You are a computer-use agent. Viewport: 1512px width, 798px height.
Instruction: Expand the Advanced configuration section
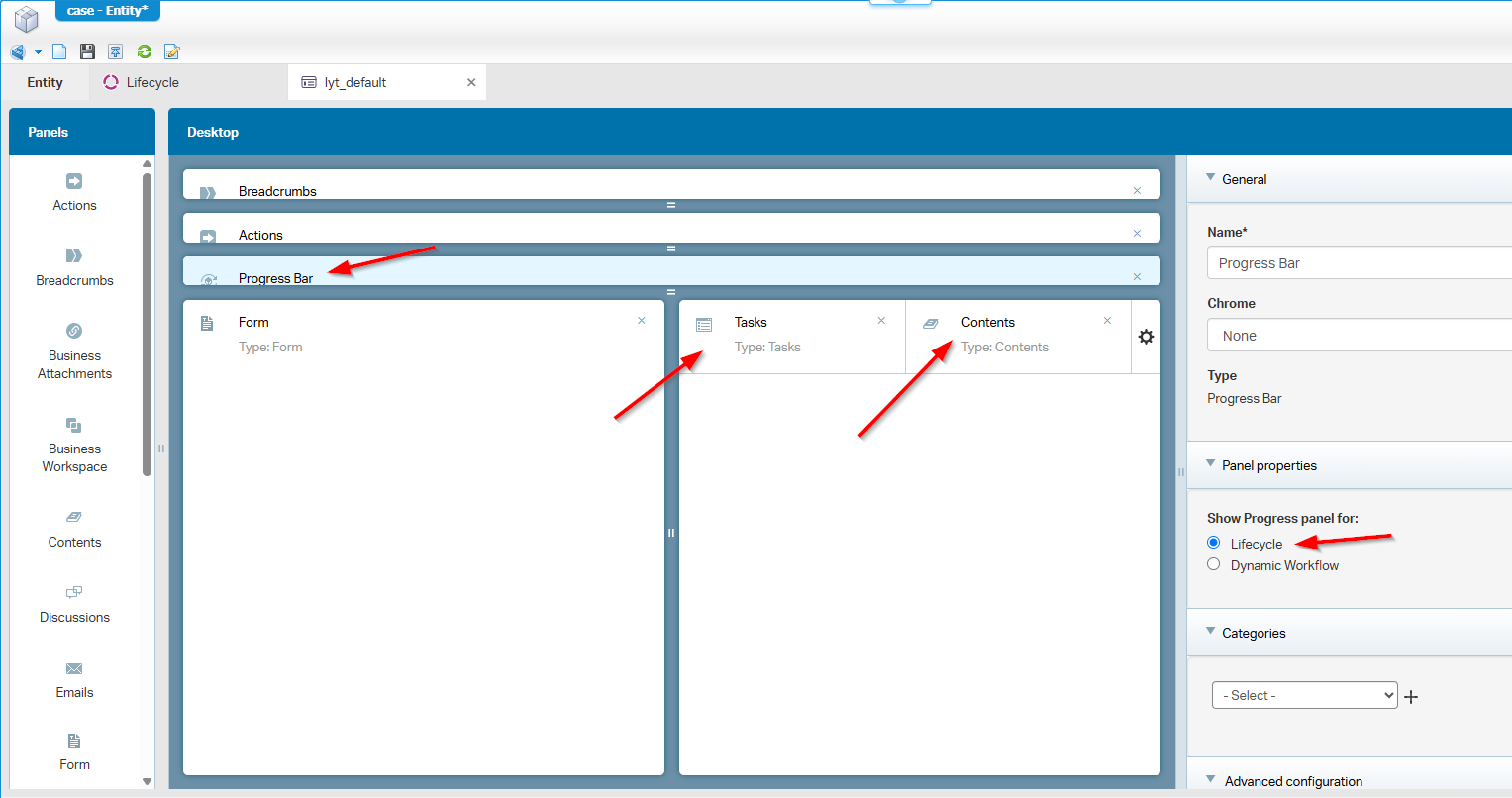(1210, 780)
